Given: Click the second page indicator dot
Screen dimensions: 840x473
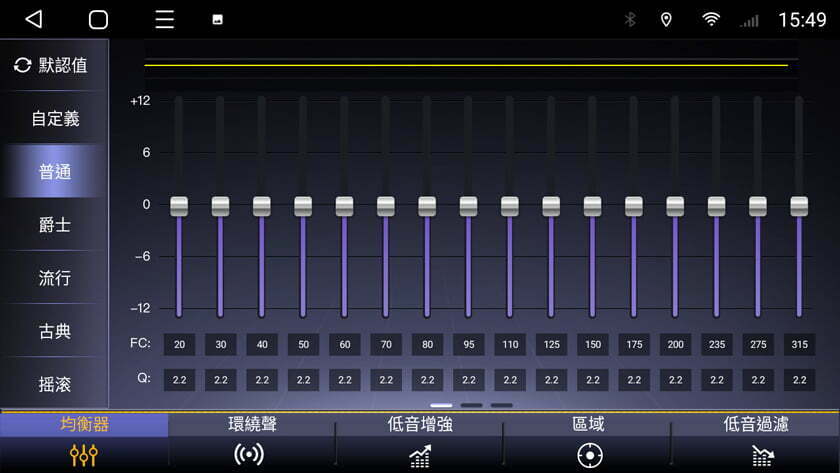Looking at the screenshot, I should (x=472, y=405).
